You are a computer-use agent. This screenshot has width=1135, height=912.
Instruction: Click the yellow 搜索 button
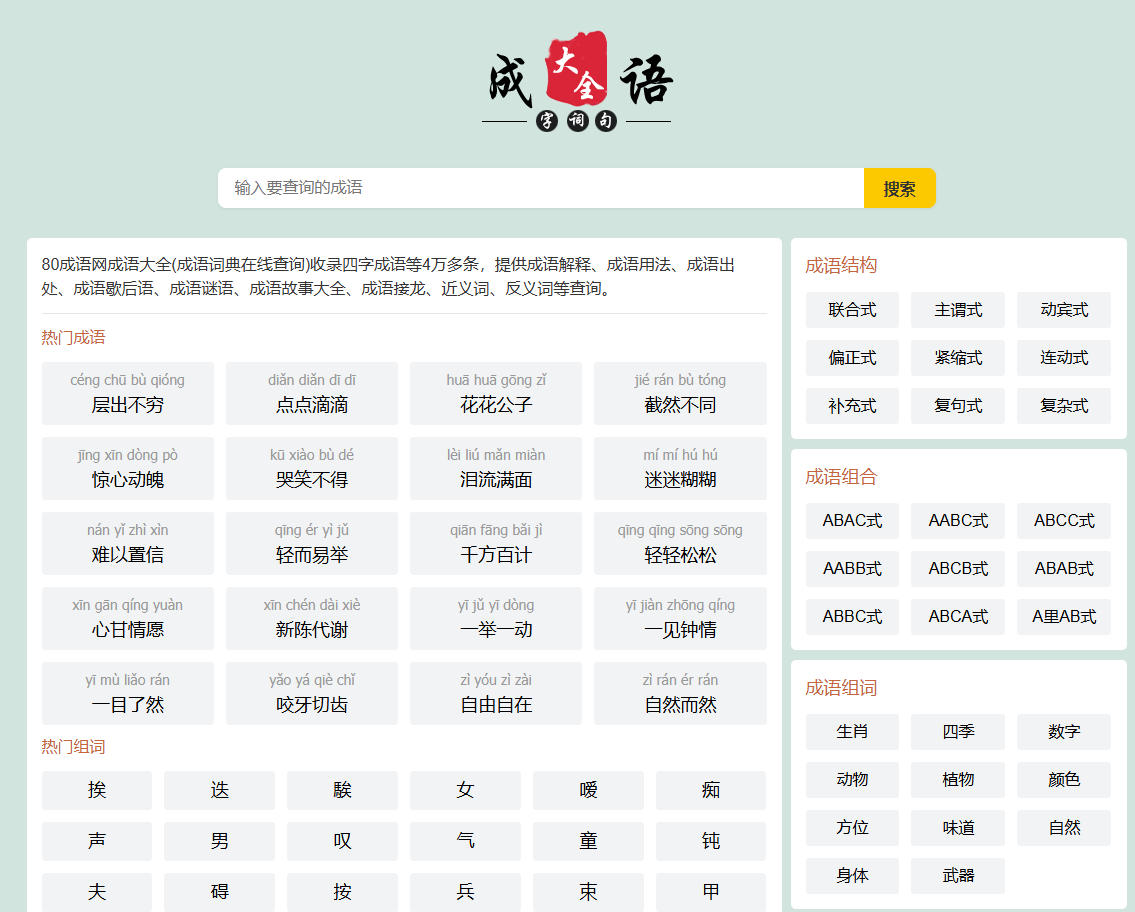click(900, 188)
